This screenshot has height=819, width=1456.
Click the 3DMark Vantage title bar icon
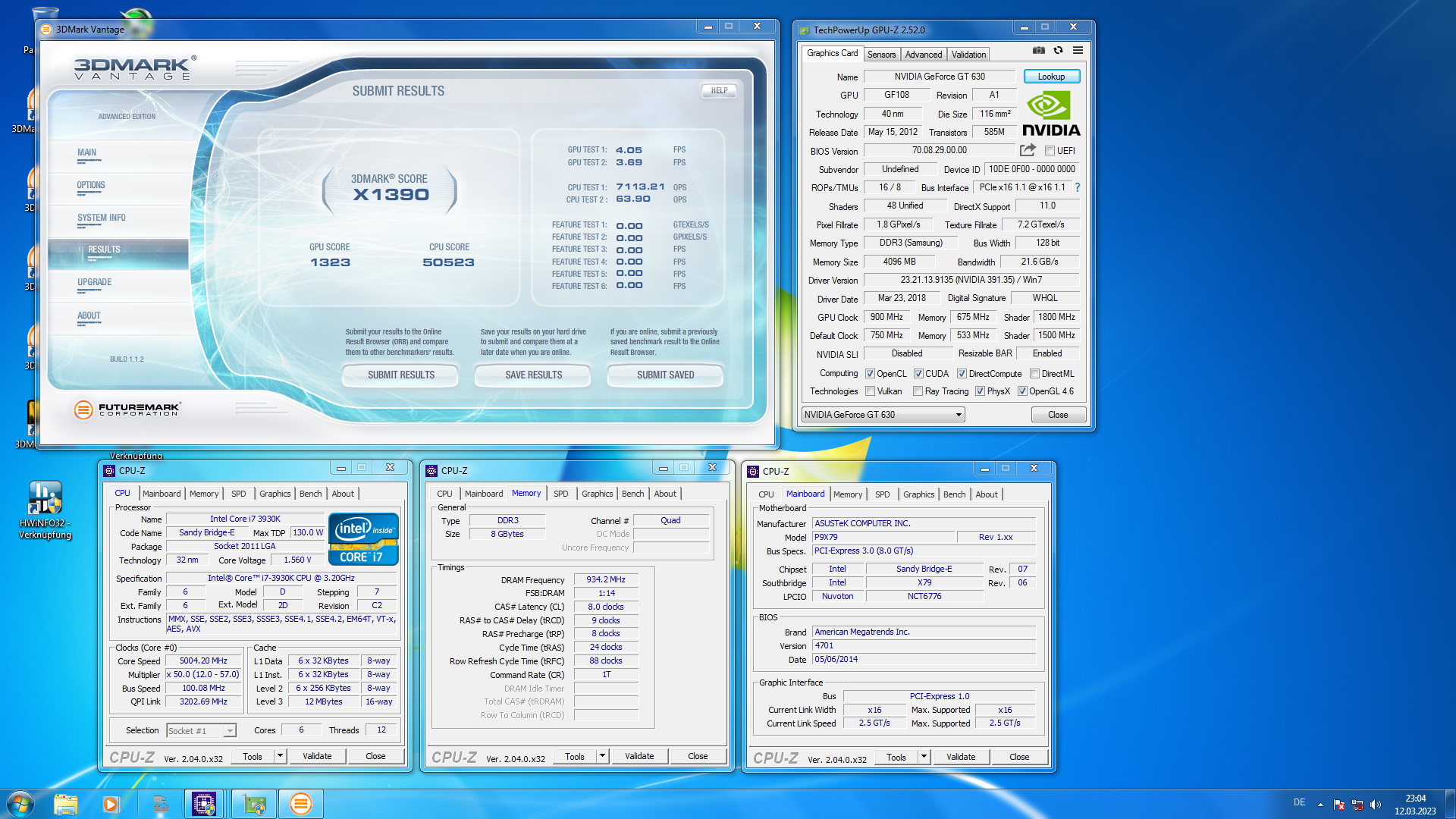pos(46,30)
